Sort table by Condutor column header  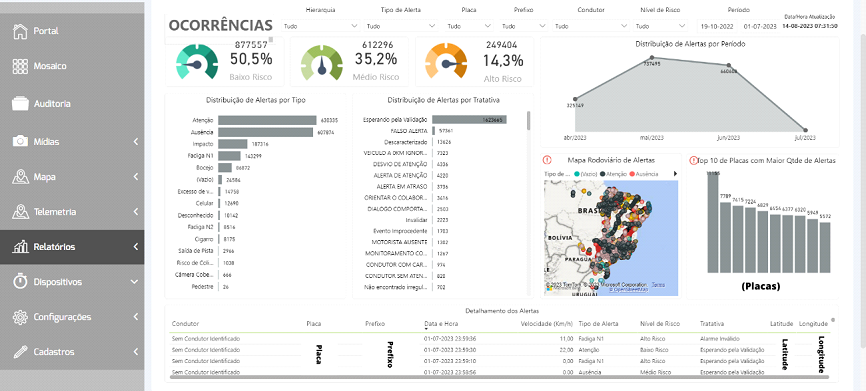(185, 324)
